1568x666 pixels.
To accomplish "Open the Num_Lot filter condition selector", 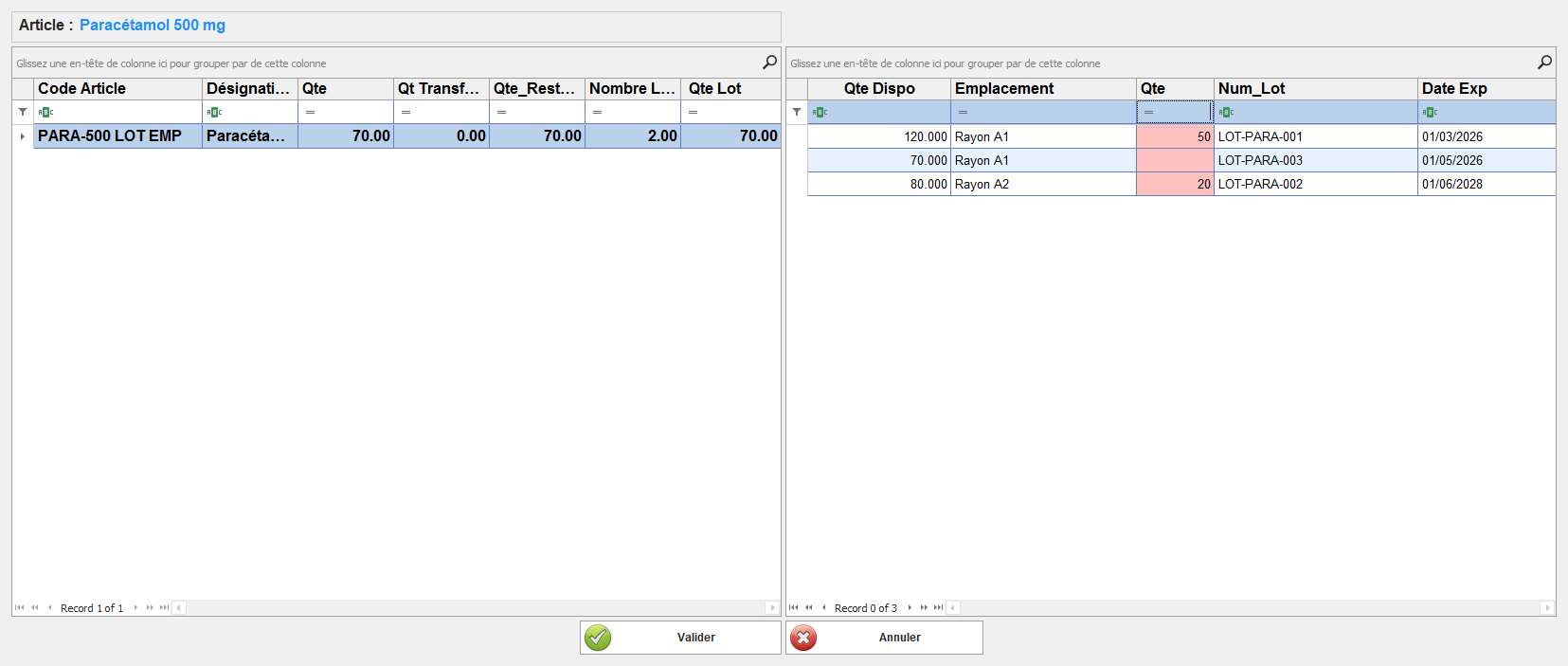I will pyautogui.click(x=1226, y=112).
